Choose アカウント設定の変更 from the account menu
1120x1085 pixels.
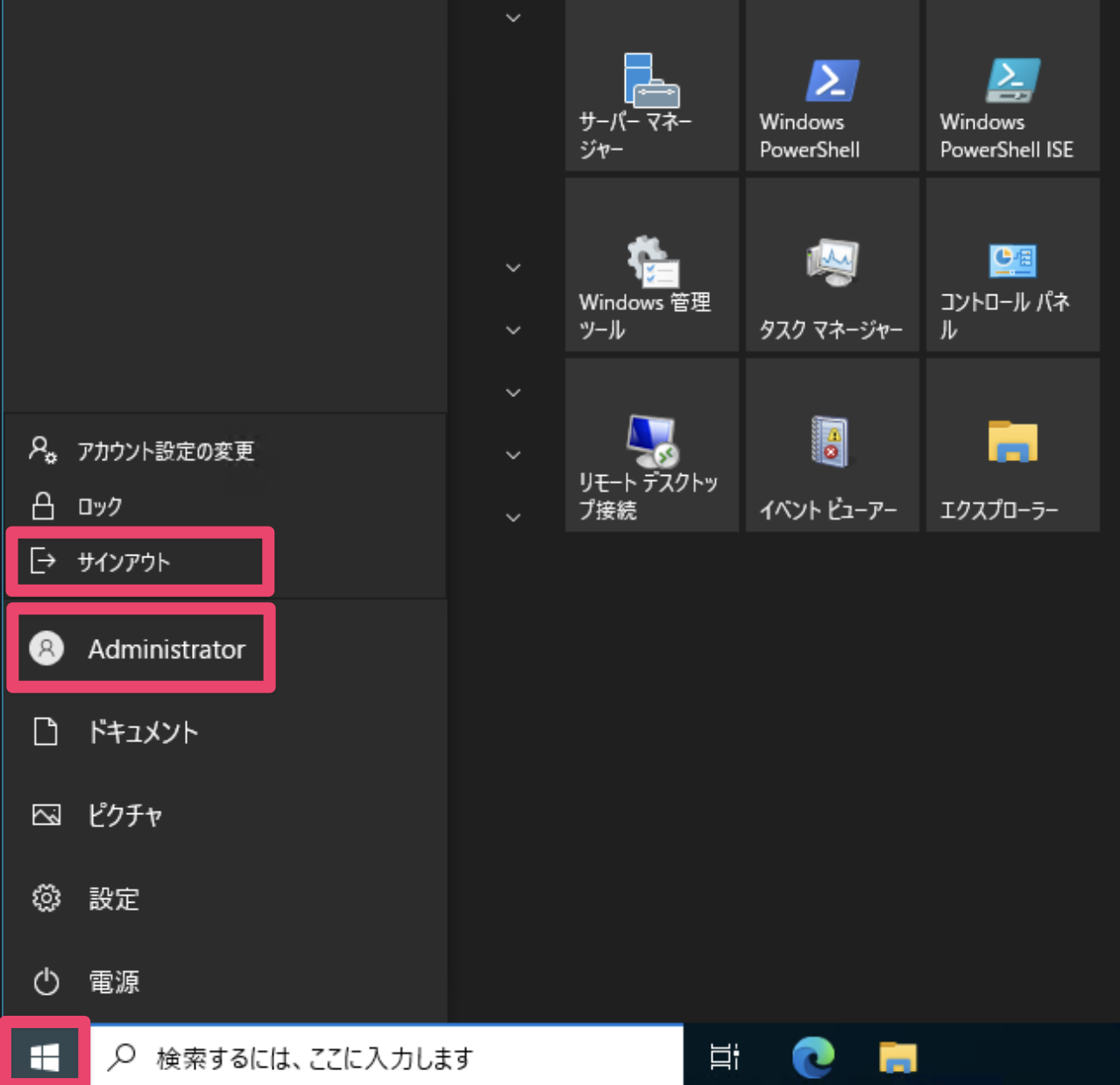click(x=143, y=451)
